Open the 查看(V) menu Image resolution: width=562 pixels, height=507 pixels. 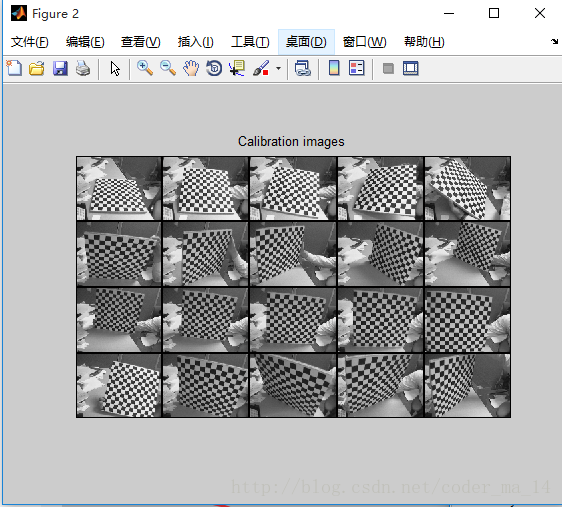pos(140,42)
